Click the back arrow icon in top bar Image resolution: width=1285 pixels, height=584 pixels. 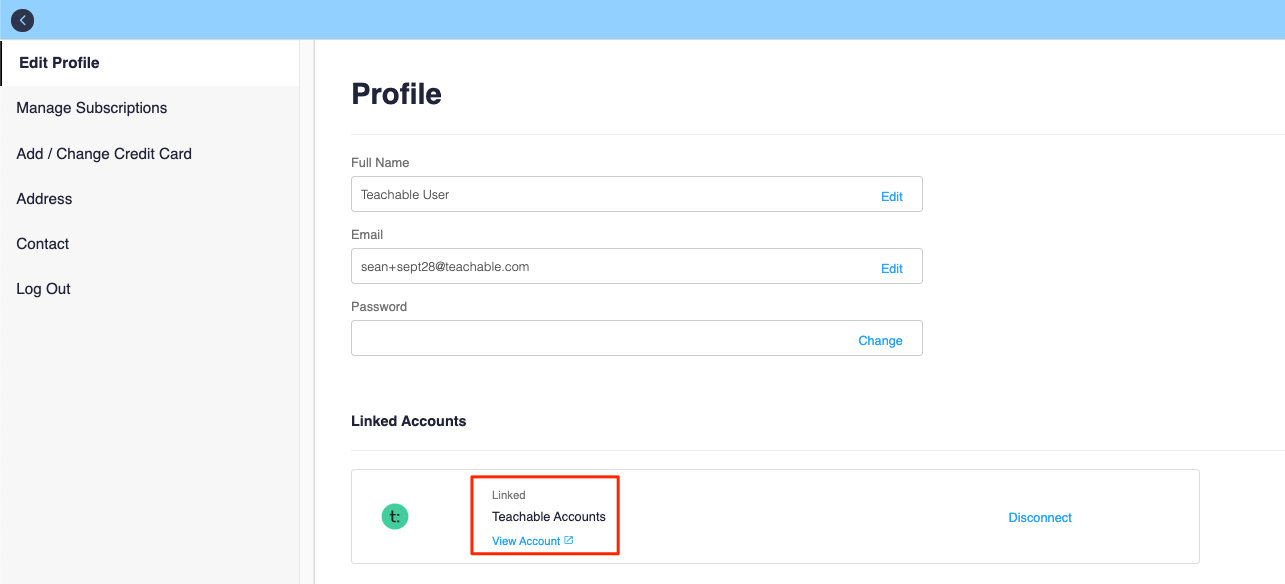pyautogui.click(x=22, y=20)
